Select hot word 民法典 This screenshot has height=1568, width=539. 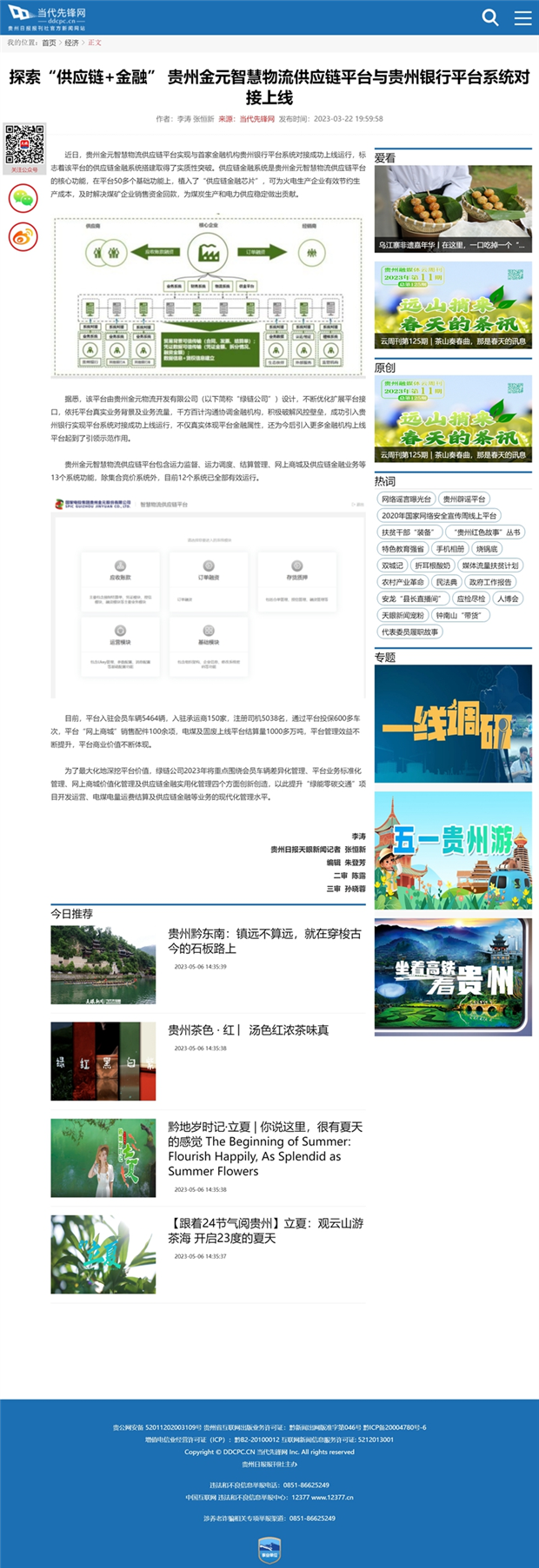click(x=447, y=582)
